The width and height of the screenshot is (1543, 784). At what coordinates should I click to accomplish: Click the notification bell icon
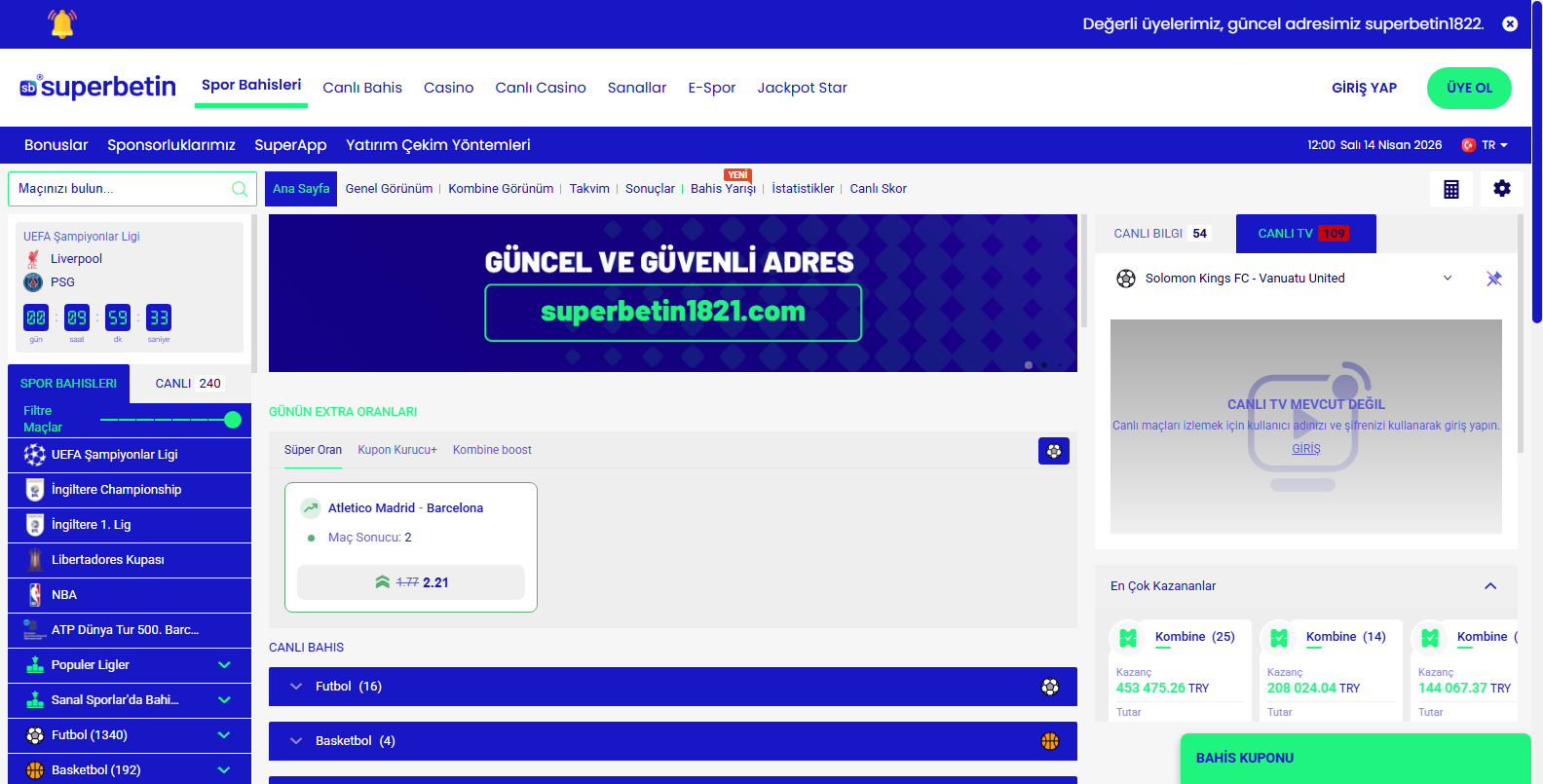(x=62, y=23)
